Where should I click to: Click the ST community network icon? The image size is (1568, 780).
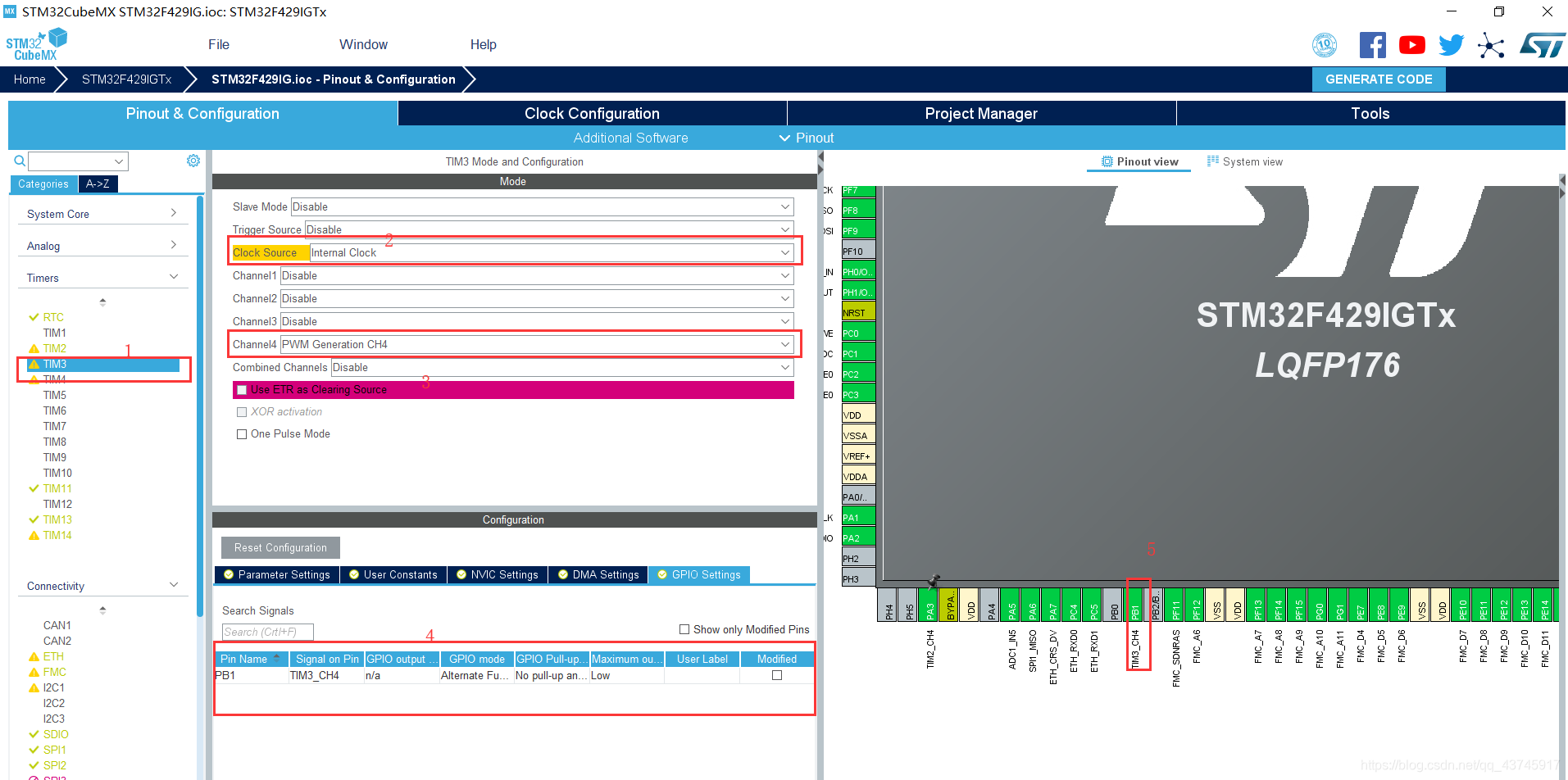coord(1491,45)
